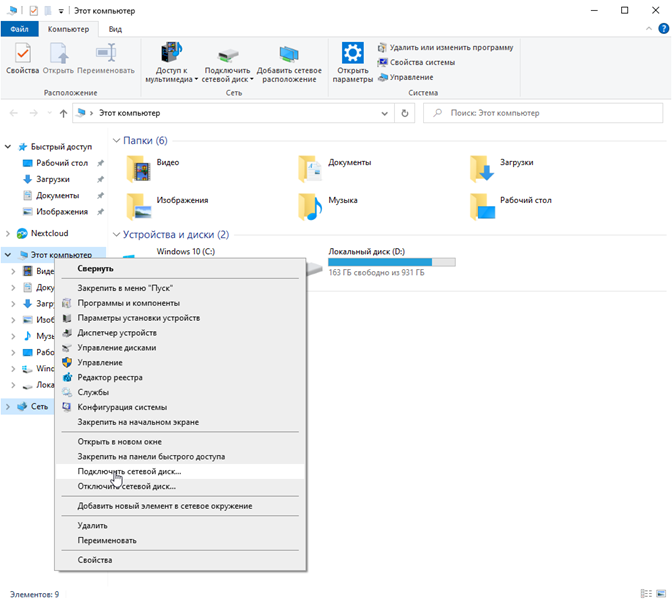Expand the Сеть tree node arrow
Screen dimensions: 672x602
tap(9, 407)
